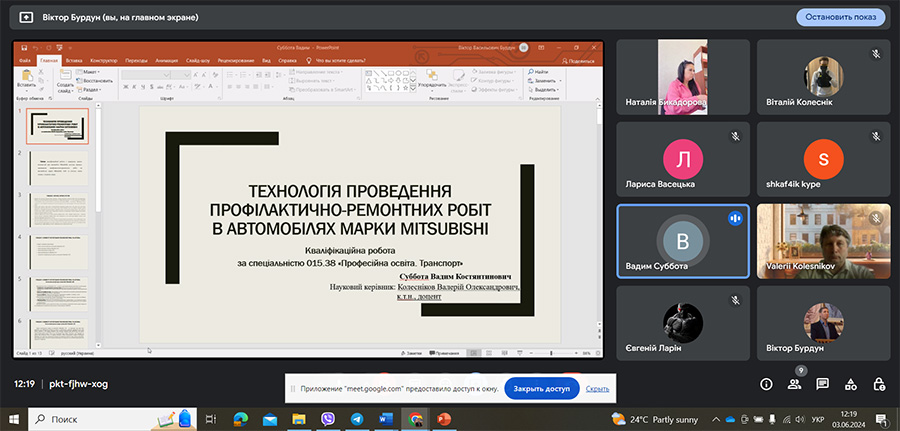
Task: Open the chat with everyone panel
Action: (822, 384)
